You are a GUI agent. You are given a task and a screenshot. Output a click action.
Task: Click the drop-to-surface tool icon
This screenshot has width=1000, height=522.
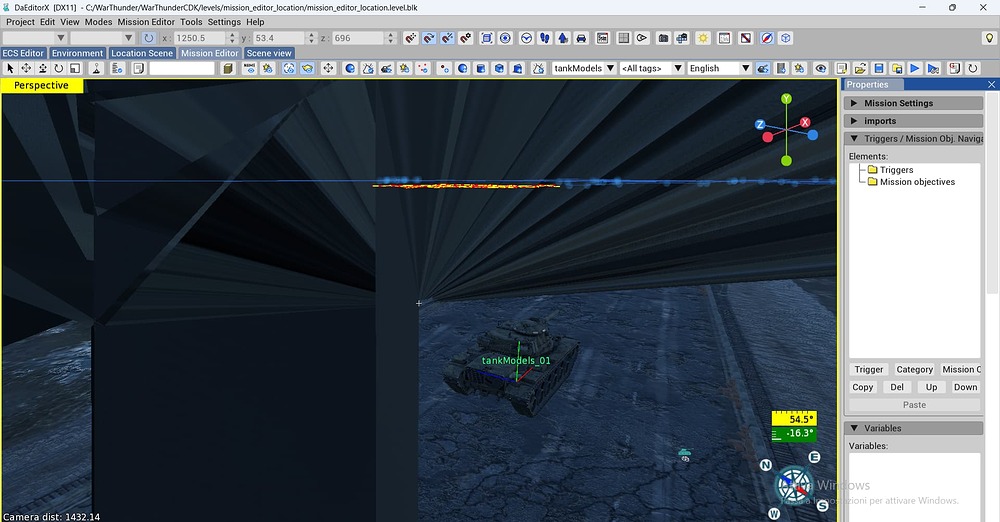(x=96, y=68)
